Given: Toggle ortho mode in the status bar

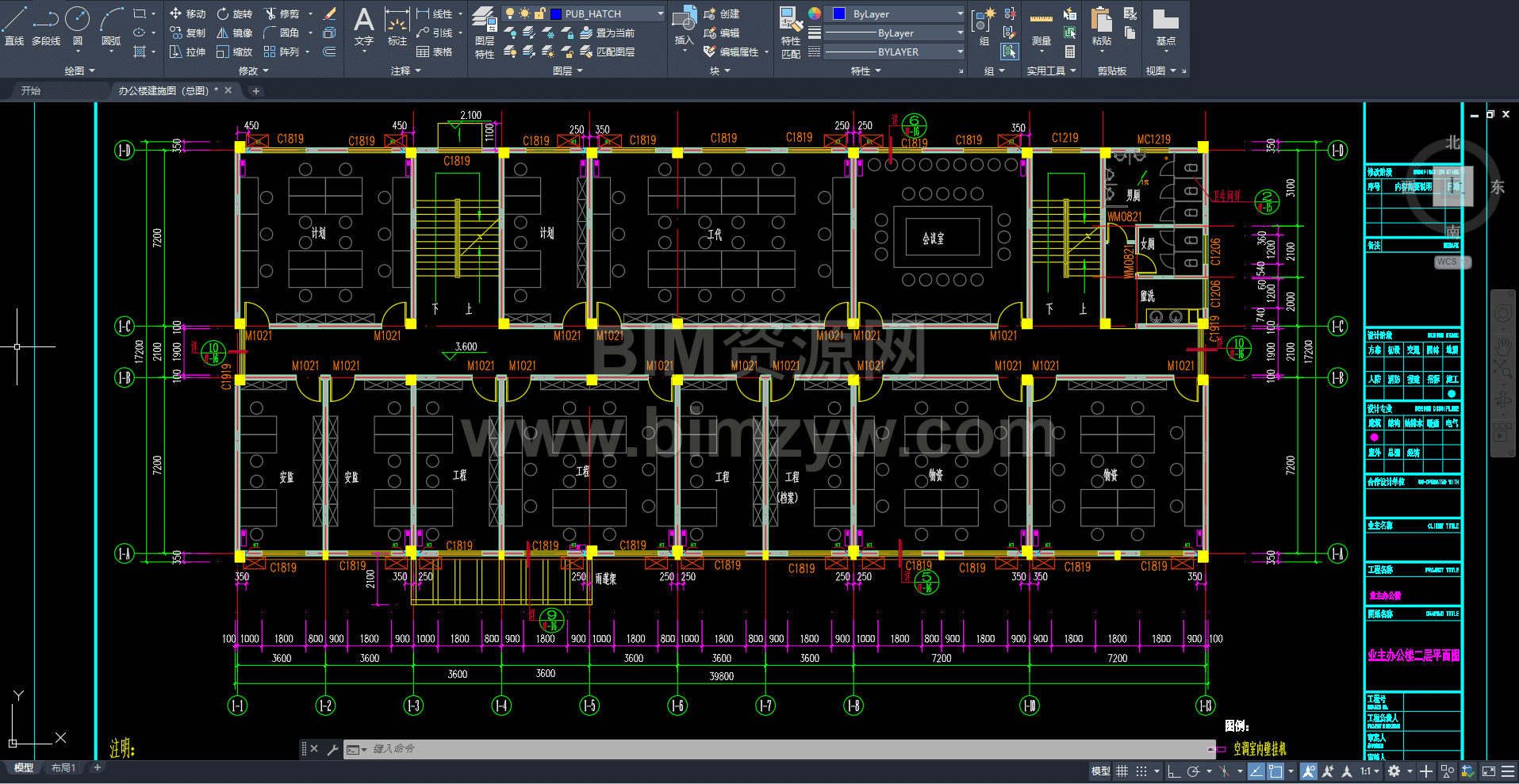Looking at the screenshot, I should [1174, 771].
